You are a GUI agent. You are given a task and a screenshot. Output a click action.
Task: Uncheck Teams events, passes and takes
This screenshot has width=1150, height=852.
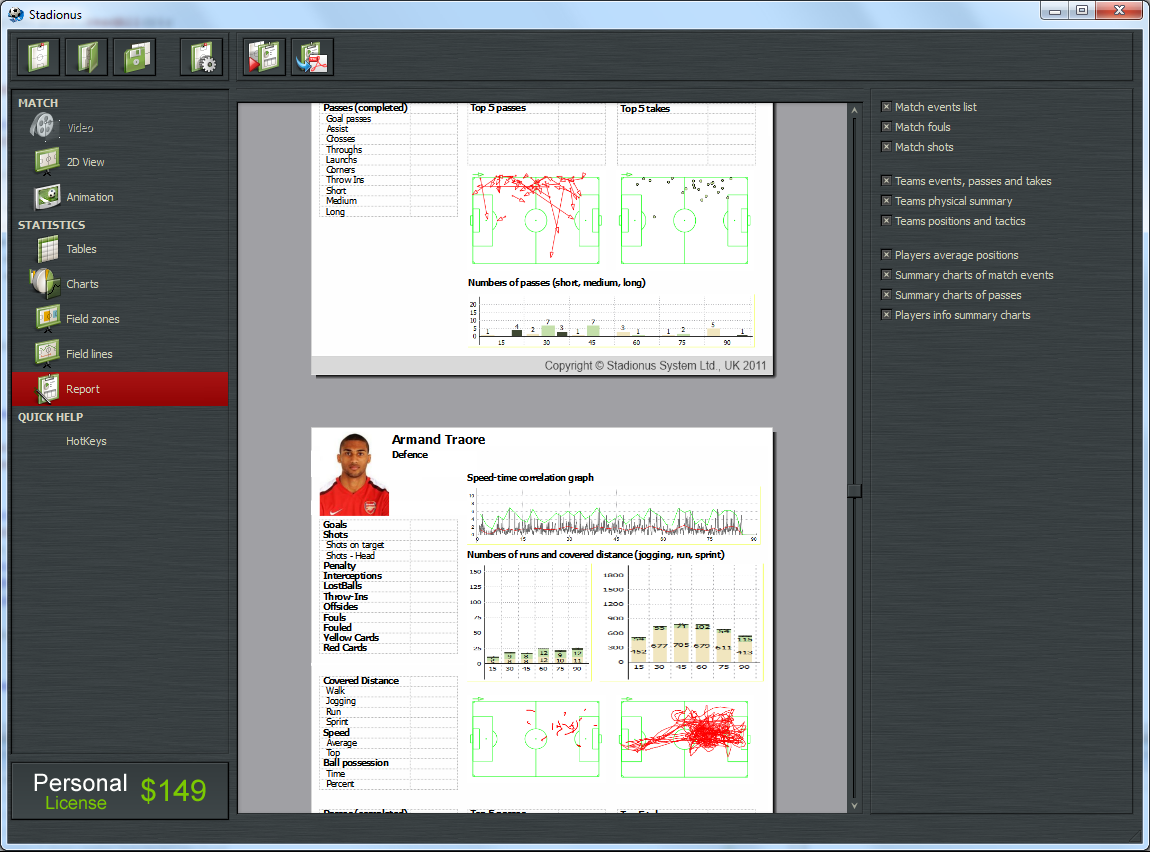886,180
